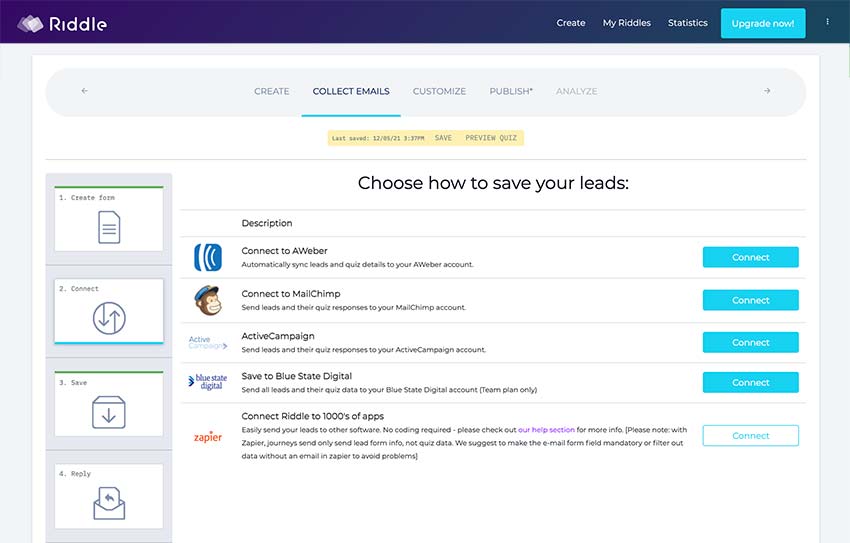Click the MailChimp monkey logo
850x543 pixels.
(208, 300)
